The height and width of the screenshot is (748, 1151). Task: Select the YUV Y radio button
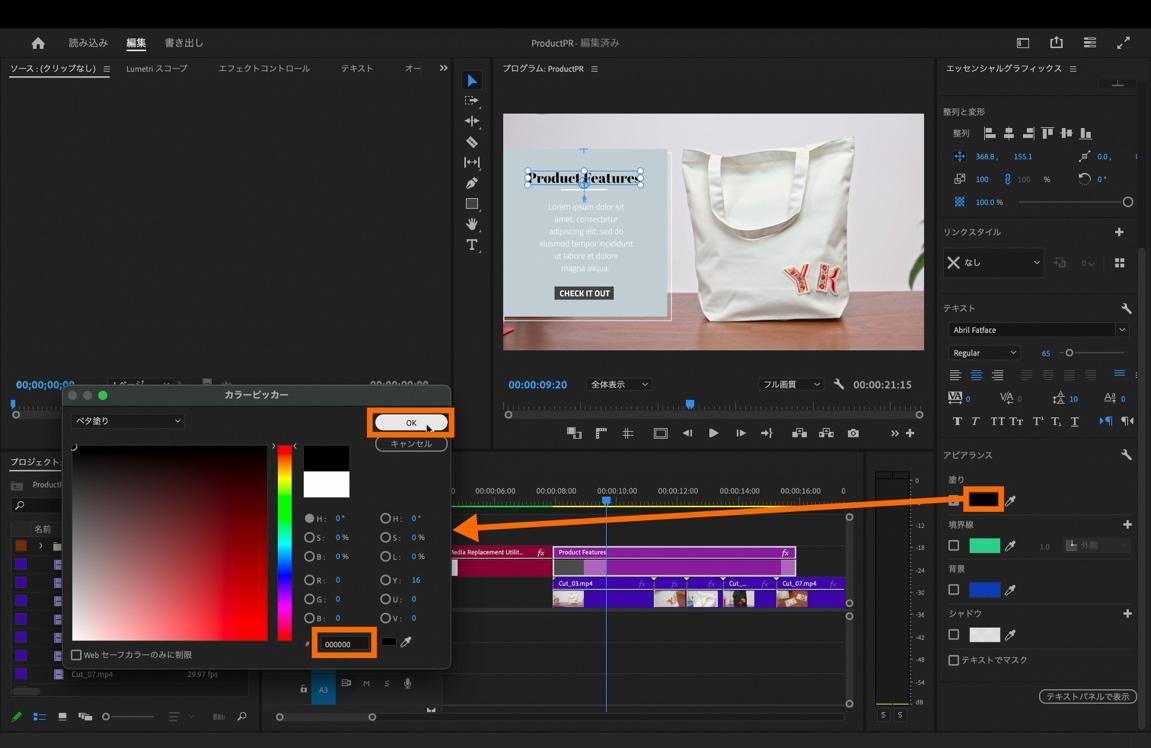click(x=385, y=580)
